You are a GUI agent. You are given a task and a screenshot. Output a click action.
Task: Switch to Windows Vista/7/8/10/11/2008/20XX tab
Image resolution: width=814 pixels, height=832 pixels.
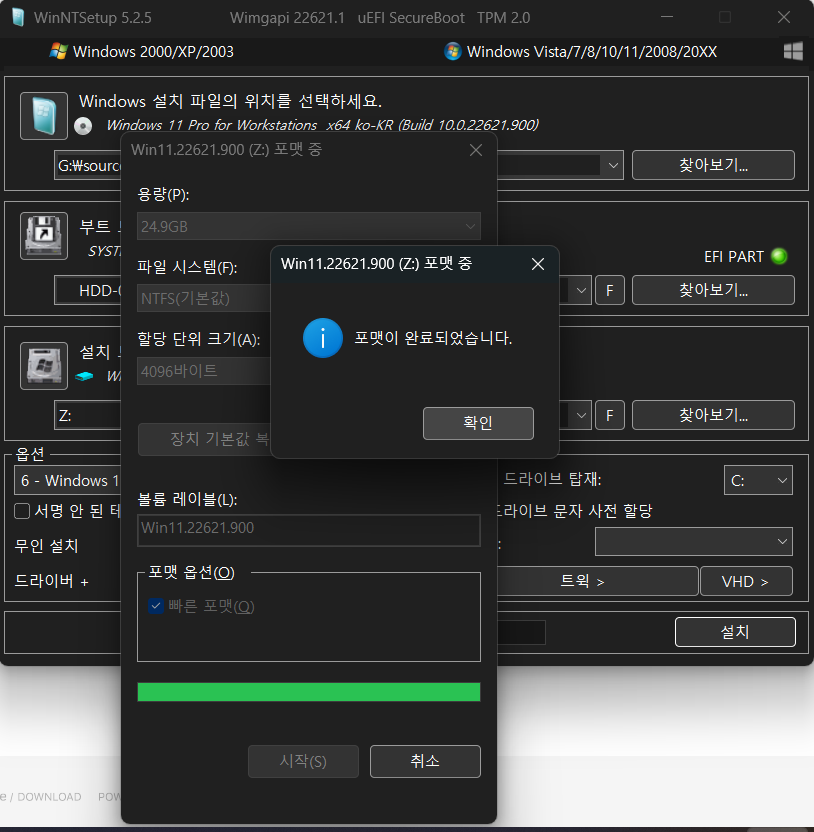tap(581, 51)
